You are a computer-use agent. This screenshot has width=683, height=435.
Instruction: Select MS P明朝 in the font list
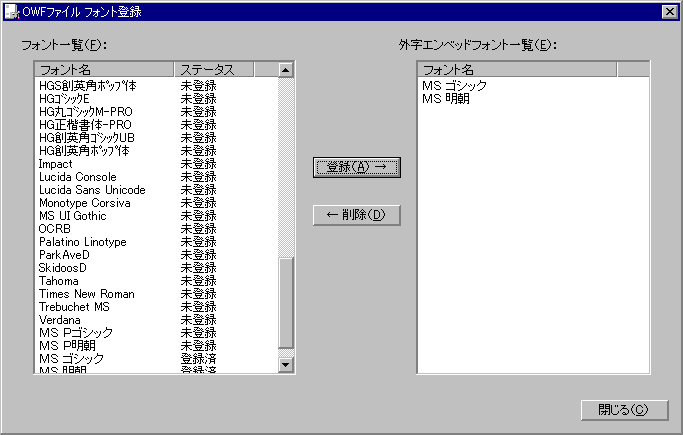tap(67, 347)
